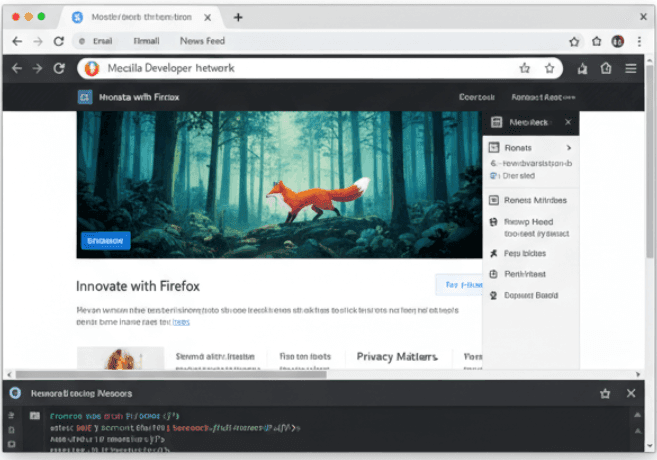Open the three-dot browser menu
This screenshot has width=657, height=460.
coord(639,41)
